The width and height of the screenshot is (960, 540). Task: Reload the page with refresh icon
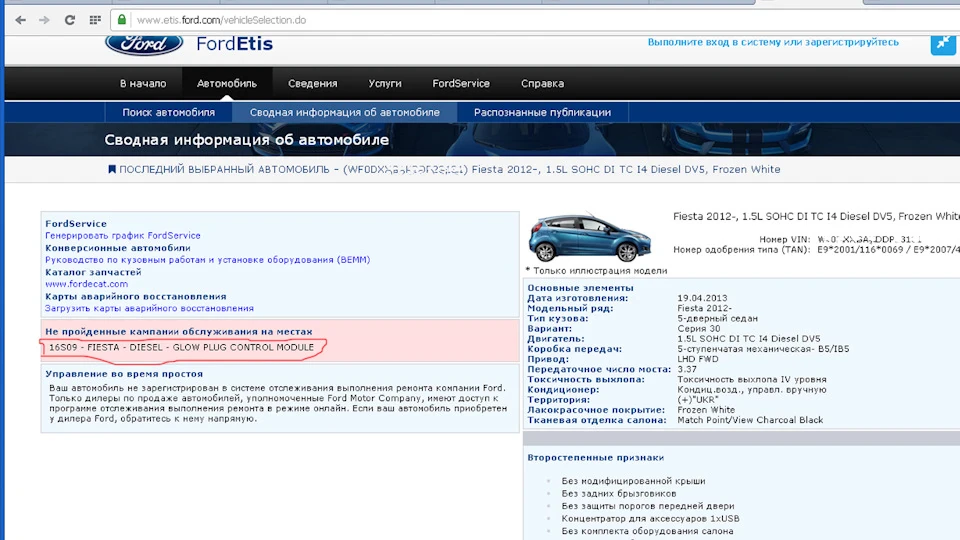point(70,20)
